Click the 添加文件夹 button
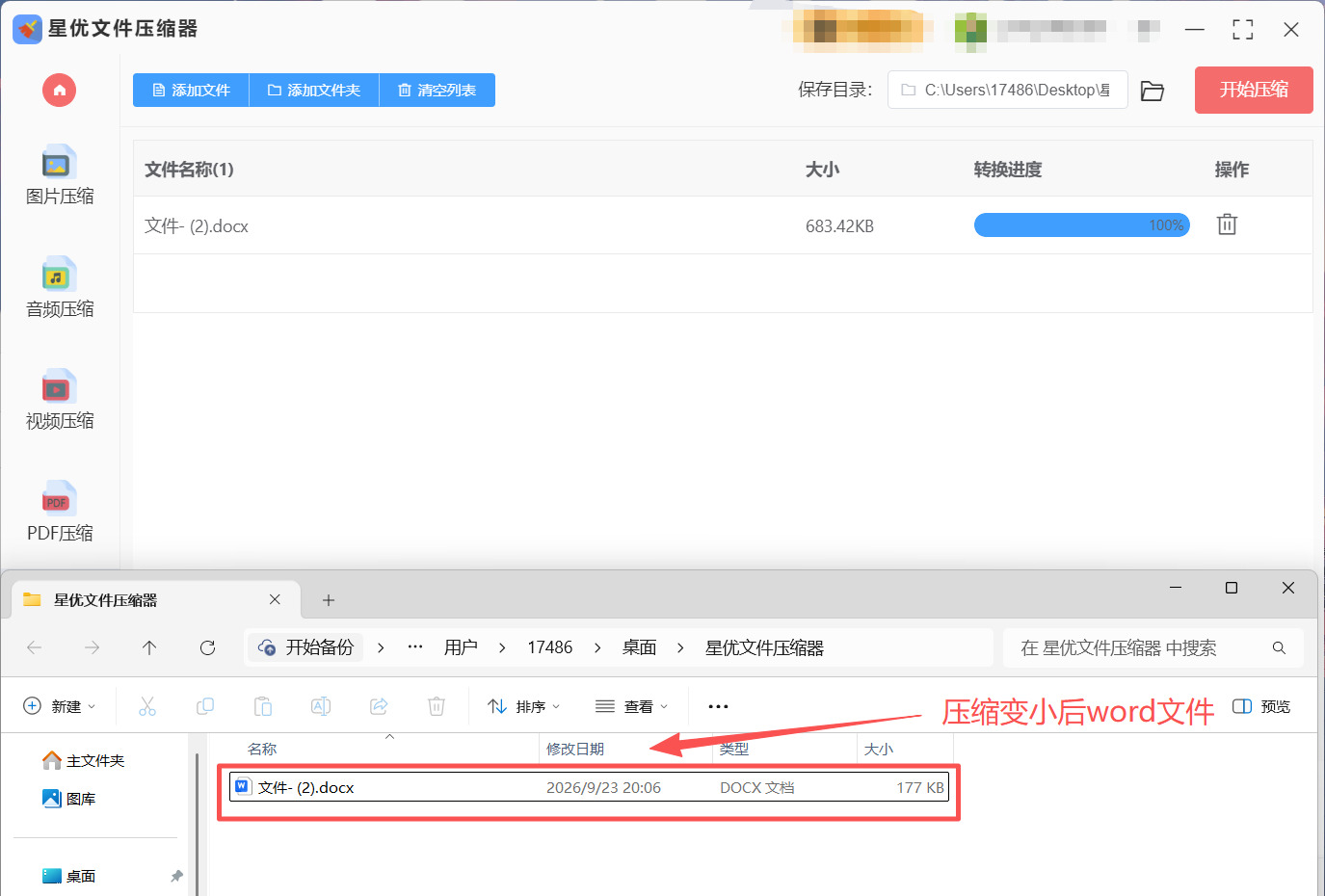 (314, 91)
